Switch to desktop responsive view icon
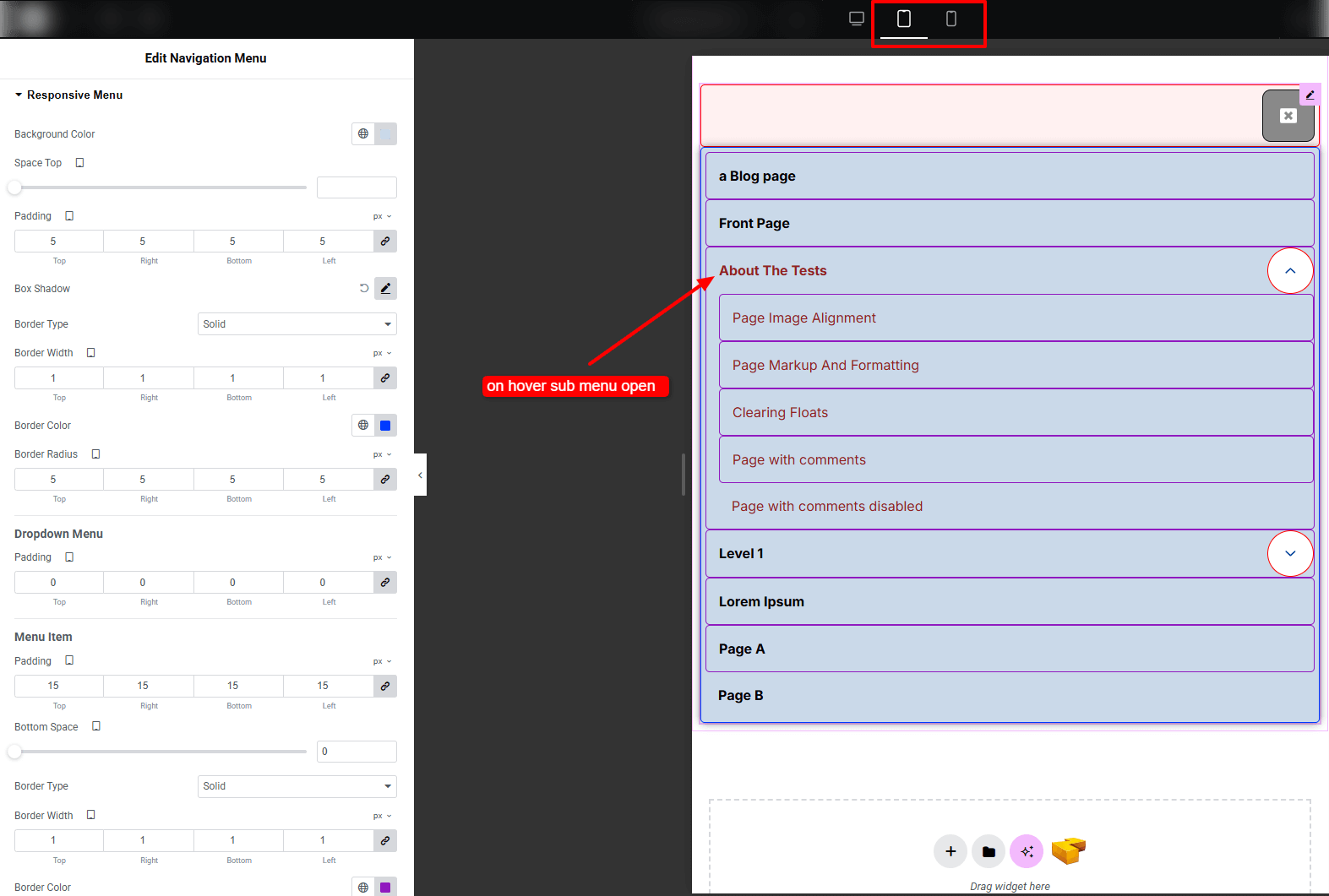This screenshot has width=1329, height=896. (x=856, y=19)
